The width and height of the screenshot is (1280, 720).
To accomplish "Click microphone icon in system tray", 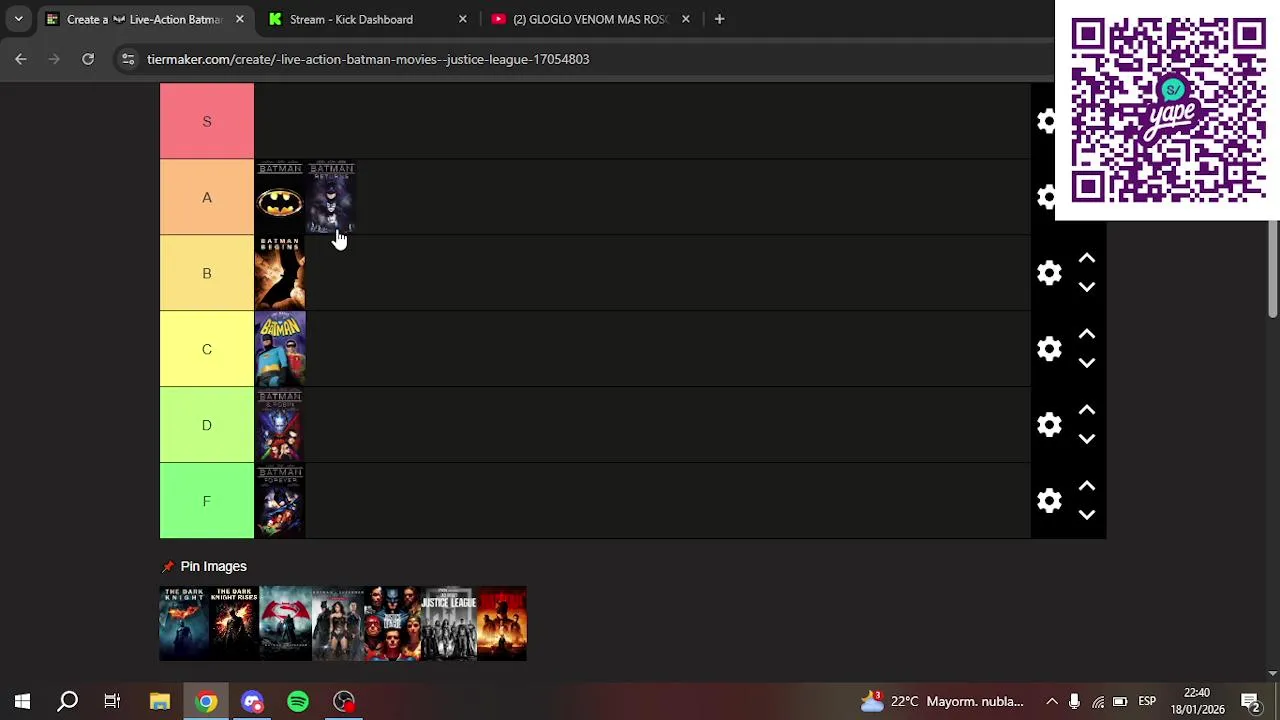I will tap(1075, 701).
